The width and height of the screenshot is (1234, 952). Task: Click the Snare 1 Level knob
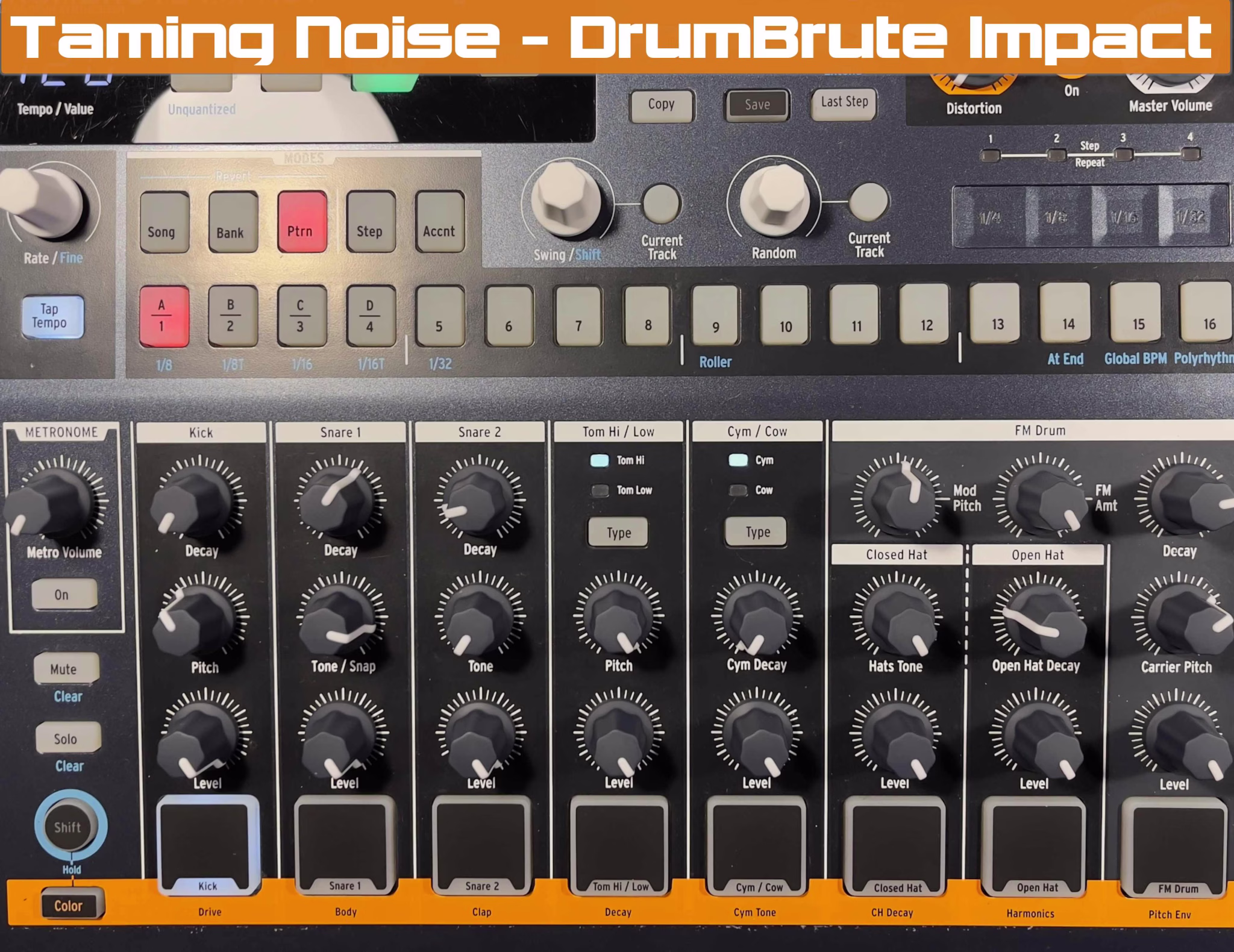tap(341, 739)
